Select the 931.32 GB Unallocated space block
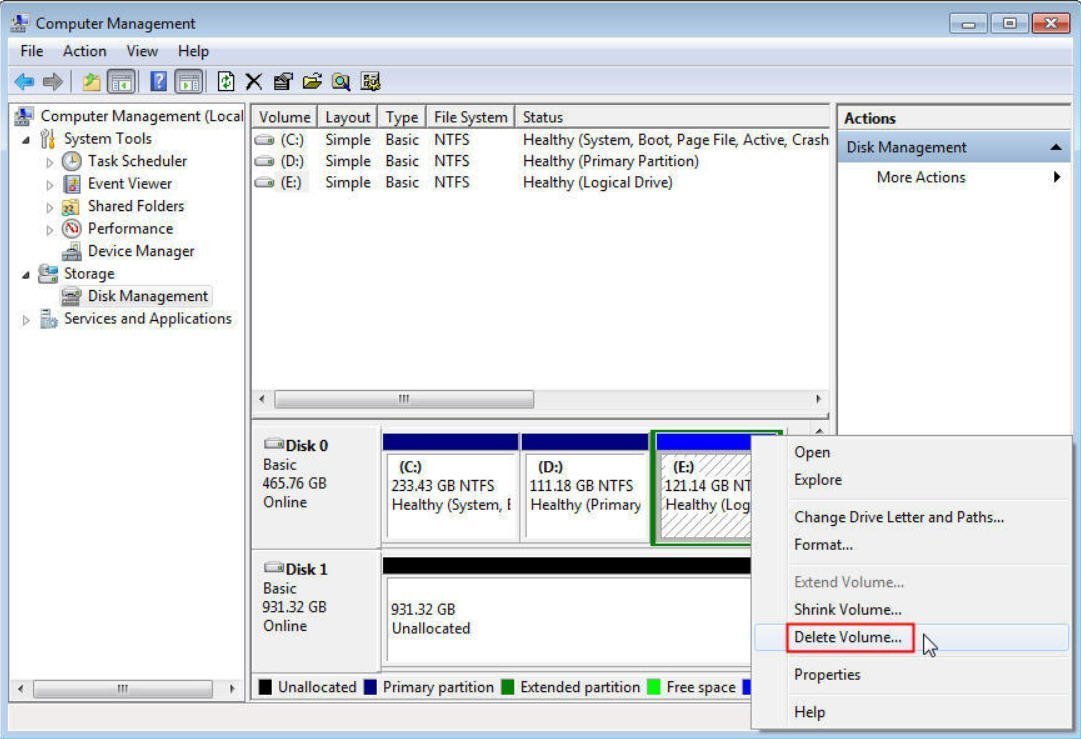1081x739 pixels. [x=567, y=611]
